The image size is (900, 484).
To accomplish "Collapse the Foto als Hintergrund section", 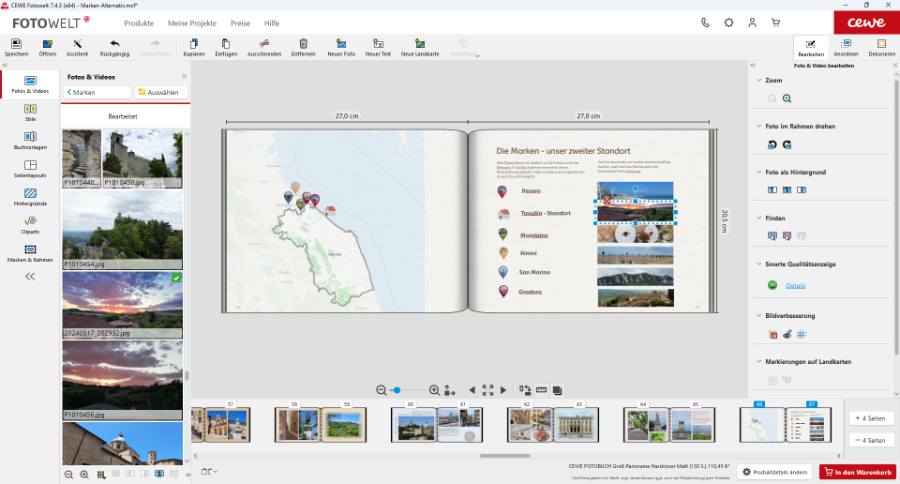I will (x=758, y=172).
